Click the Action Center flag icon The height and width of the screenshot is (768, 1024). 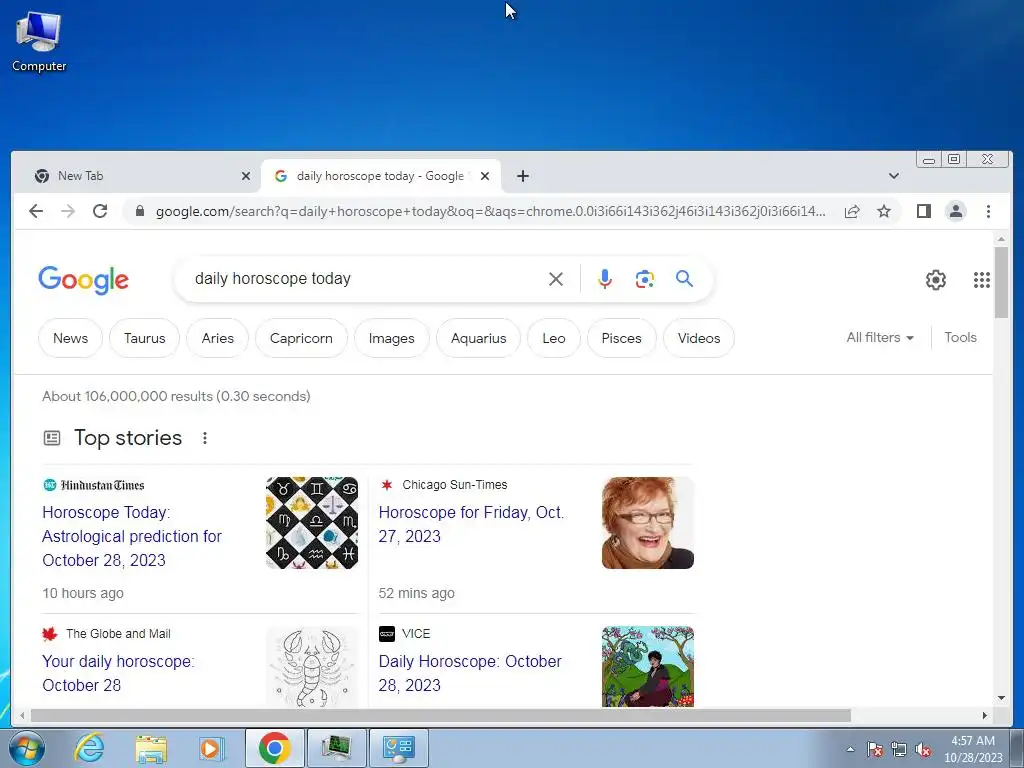coord(875,750)
